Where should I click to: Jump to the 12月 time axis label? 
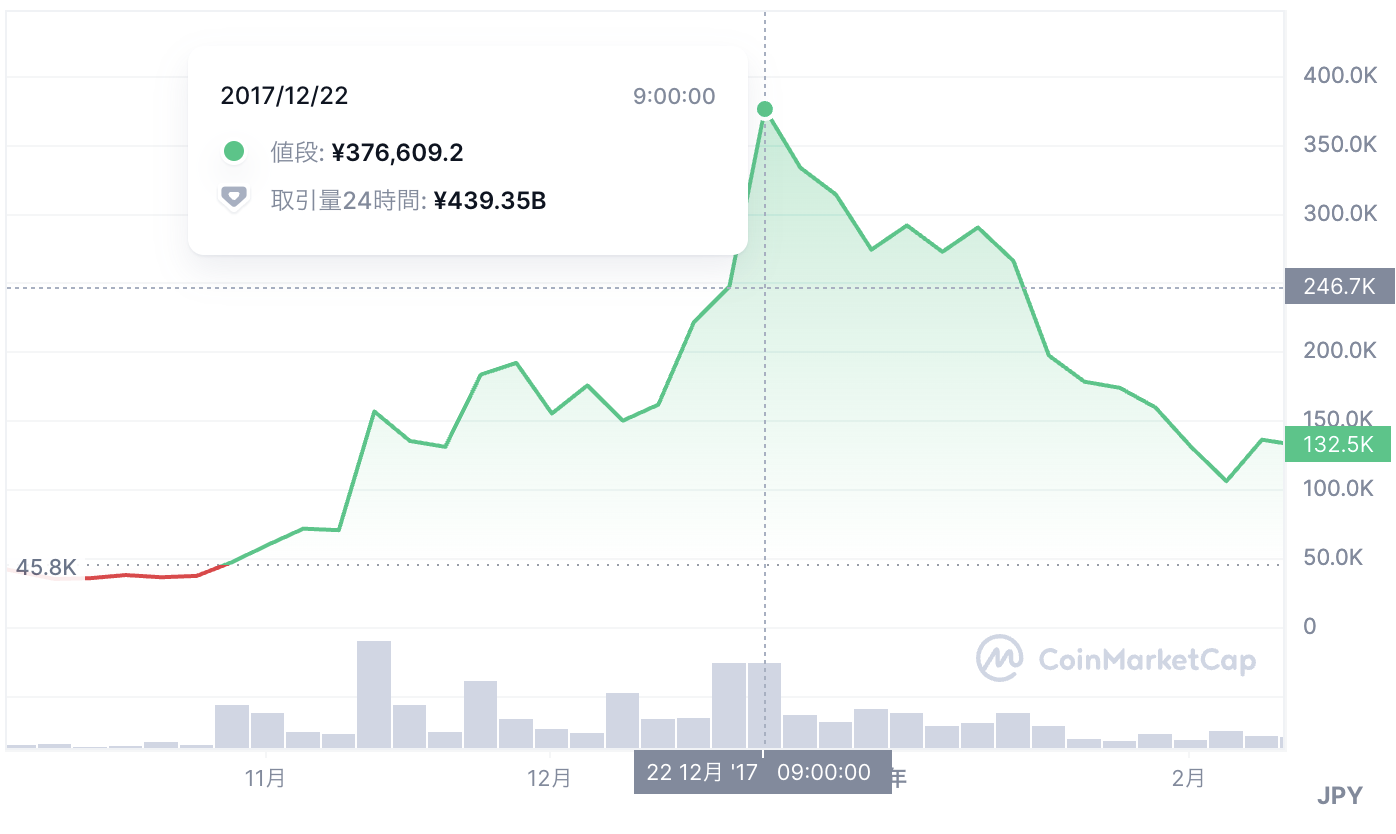coord(549,777)
